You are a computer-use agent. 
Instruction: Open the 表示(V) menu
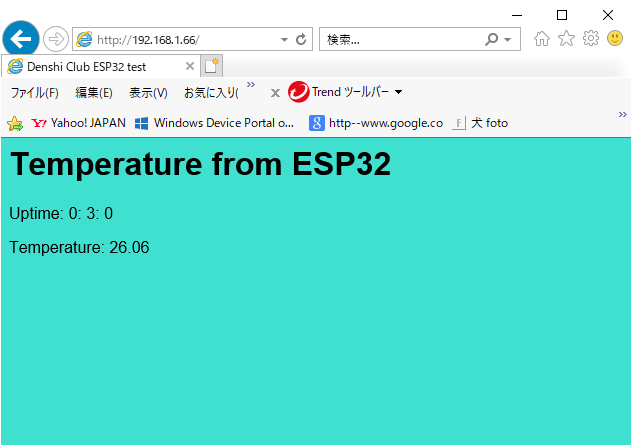click(148, 93)
